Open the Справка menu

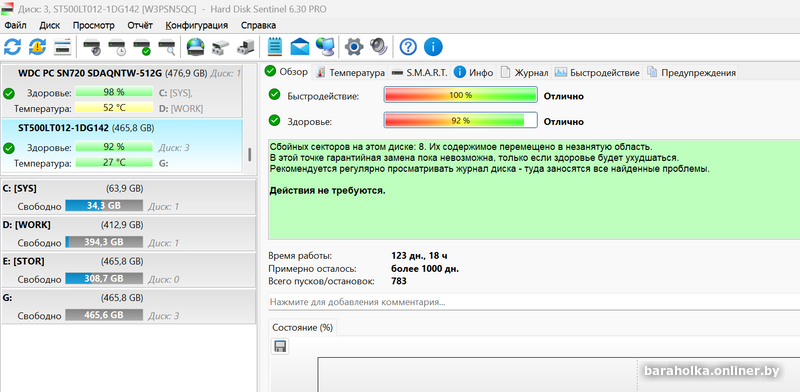click(258, 25)
